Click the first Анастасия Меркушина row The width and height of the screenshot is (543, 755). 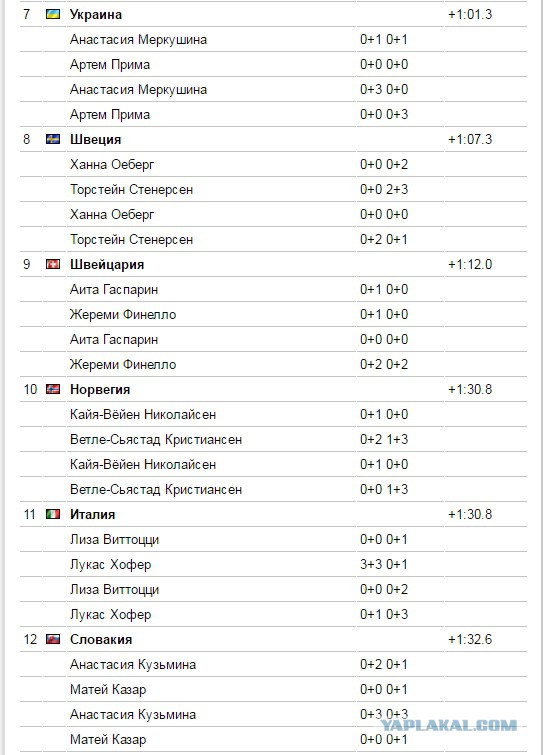point(273,39)
